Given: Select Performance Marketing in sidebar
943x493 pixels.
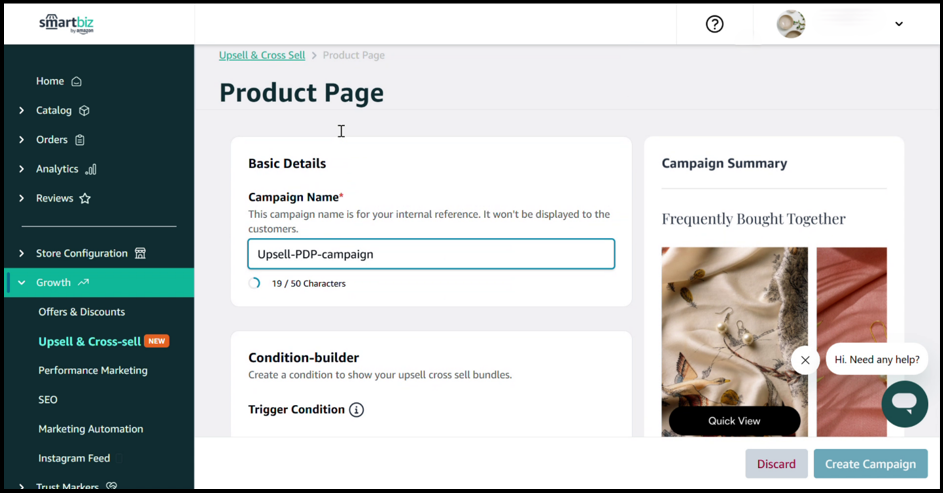Looking at the screenshot, I should (92, 371).
